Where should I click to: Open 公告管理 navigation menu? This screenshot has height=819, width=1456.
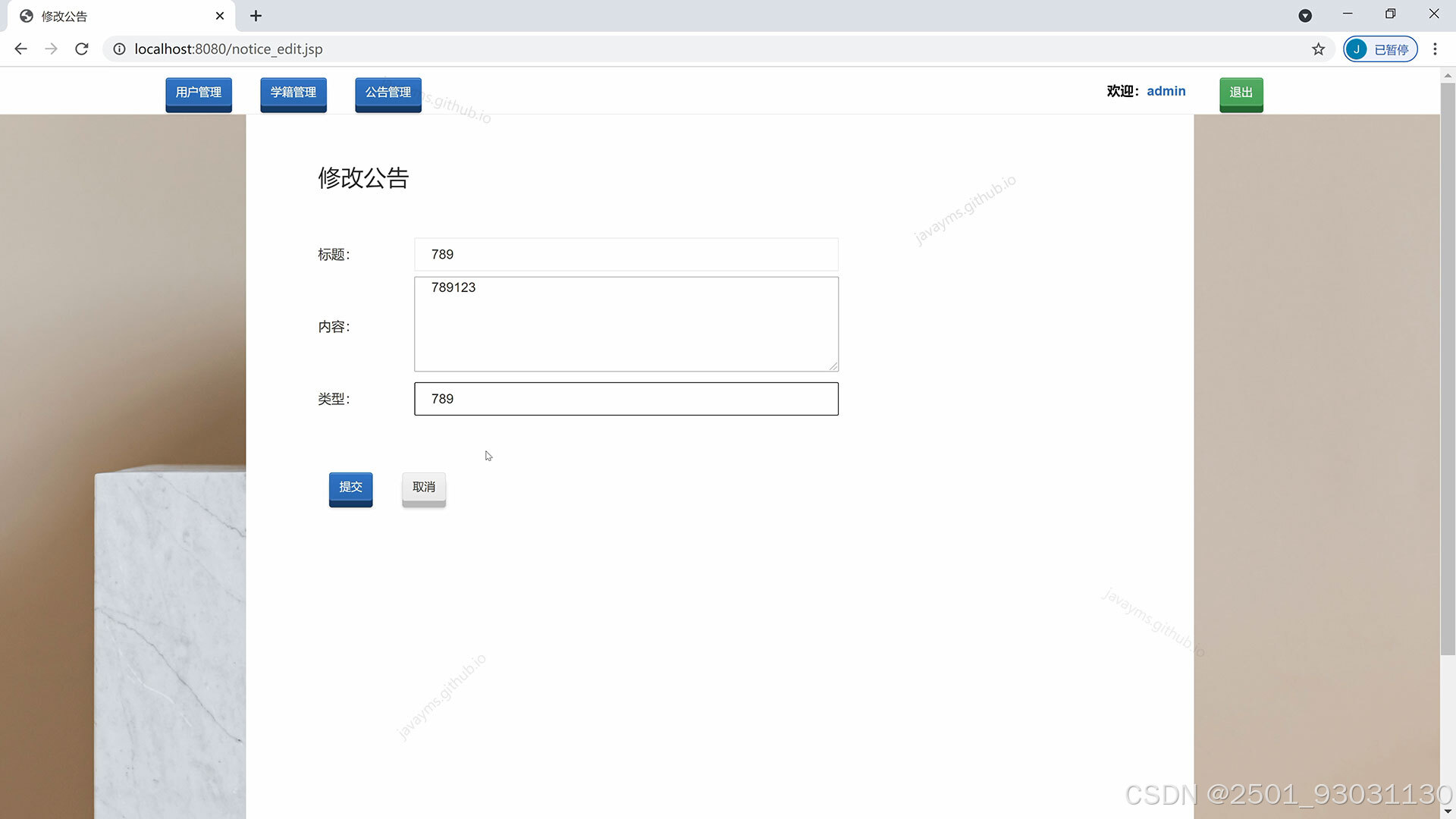(388, 94)
